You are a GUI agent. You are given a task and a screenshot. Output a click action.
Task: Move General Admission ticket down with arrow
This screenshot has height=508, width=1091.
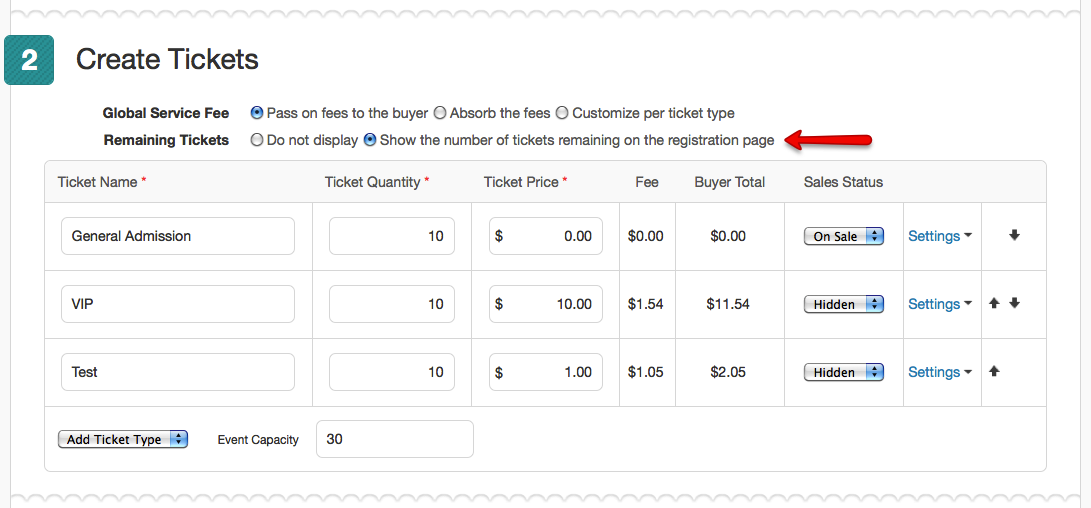click(1014, 236)
